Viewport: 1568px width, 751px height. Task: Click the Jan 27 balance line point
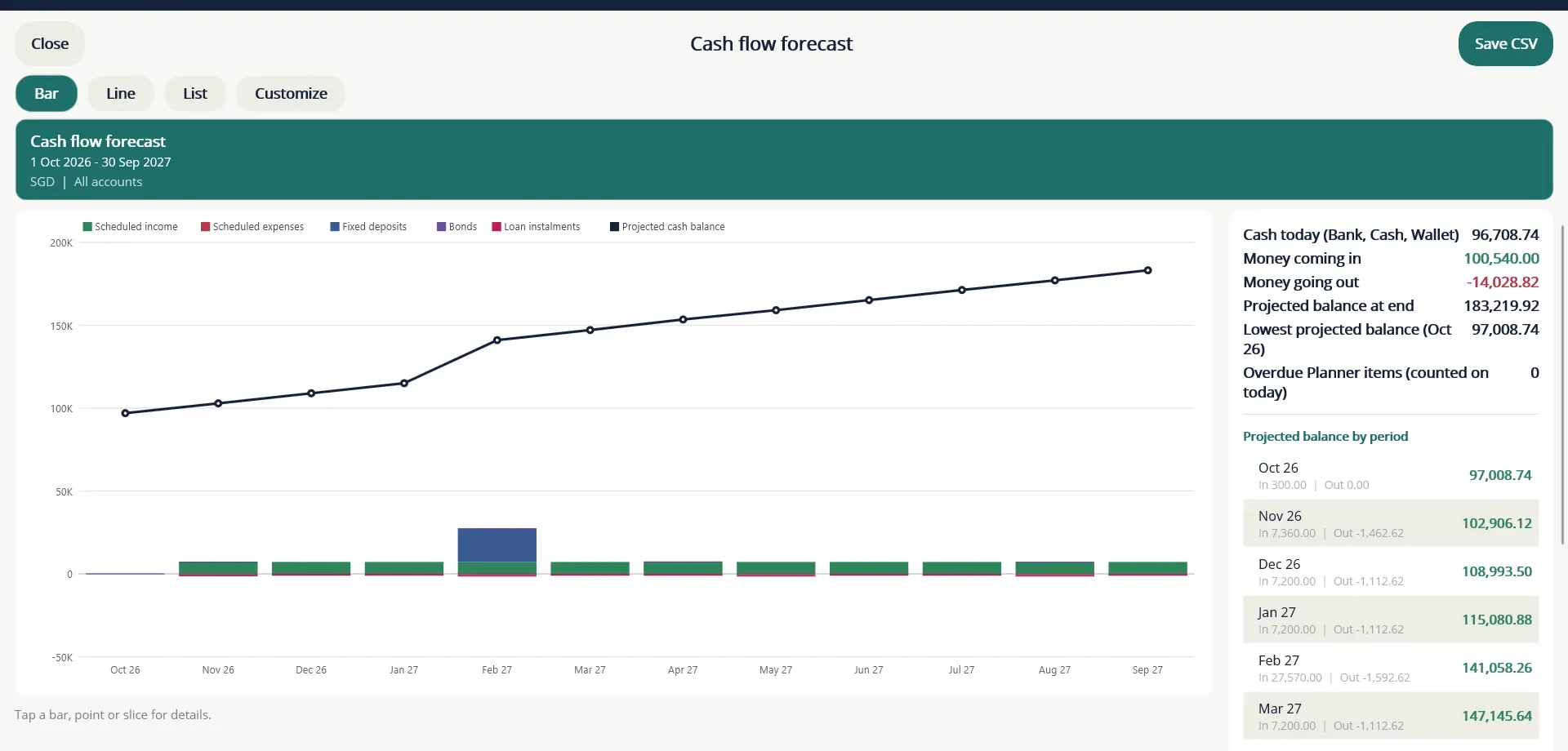point(404,383)
